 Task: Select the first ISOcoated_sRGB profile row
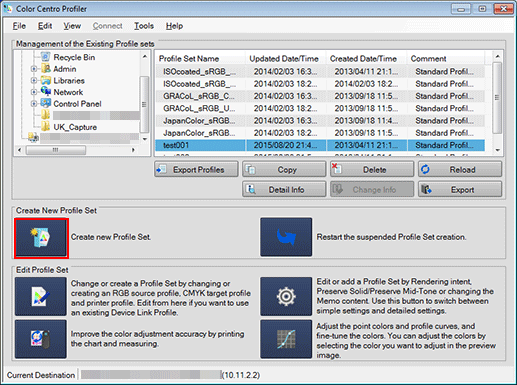point(320,72)
